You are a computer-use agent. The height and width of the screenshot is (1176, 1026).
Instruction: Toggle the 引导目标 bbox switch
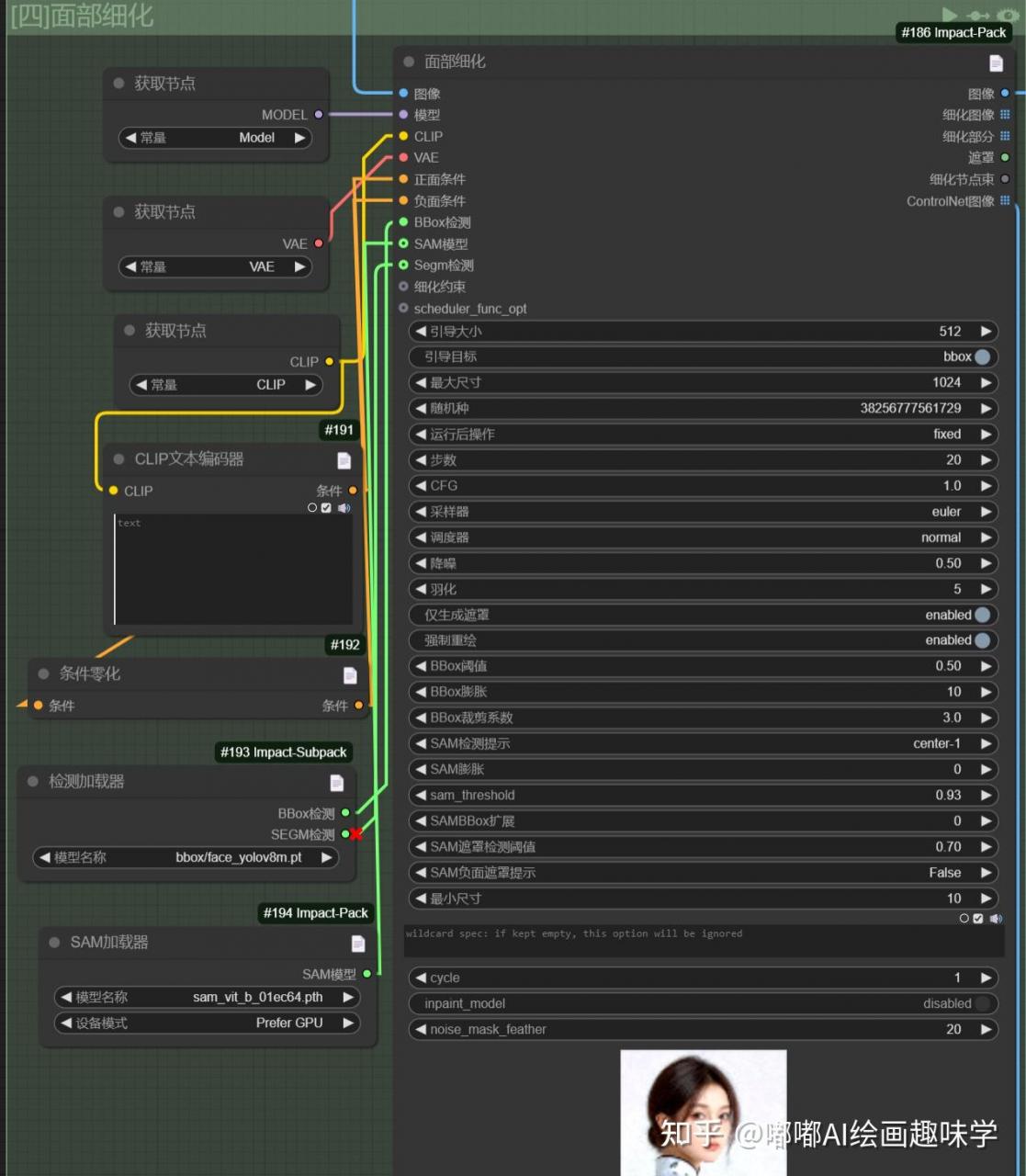pyautogui.click(x=982, y=356)
